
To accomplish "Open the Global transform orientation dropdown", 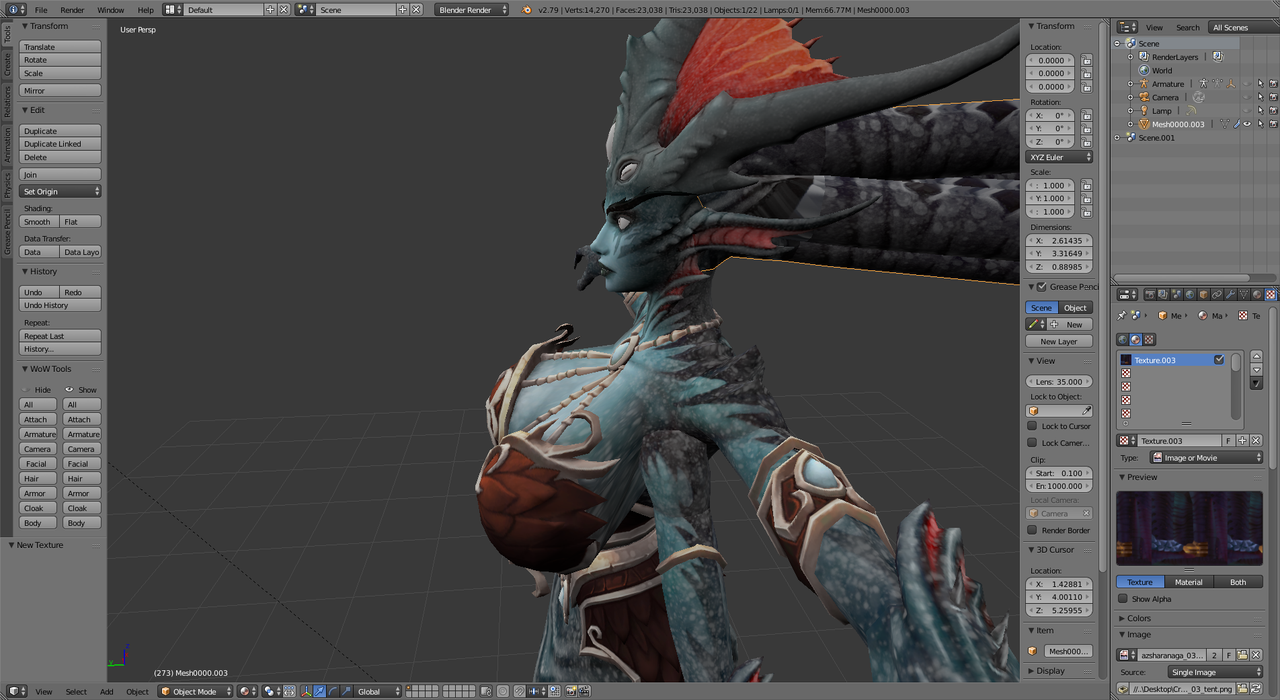I will click(x=379, y=691).
